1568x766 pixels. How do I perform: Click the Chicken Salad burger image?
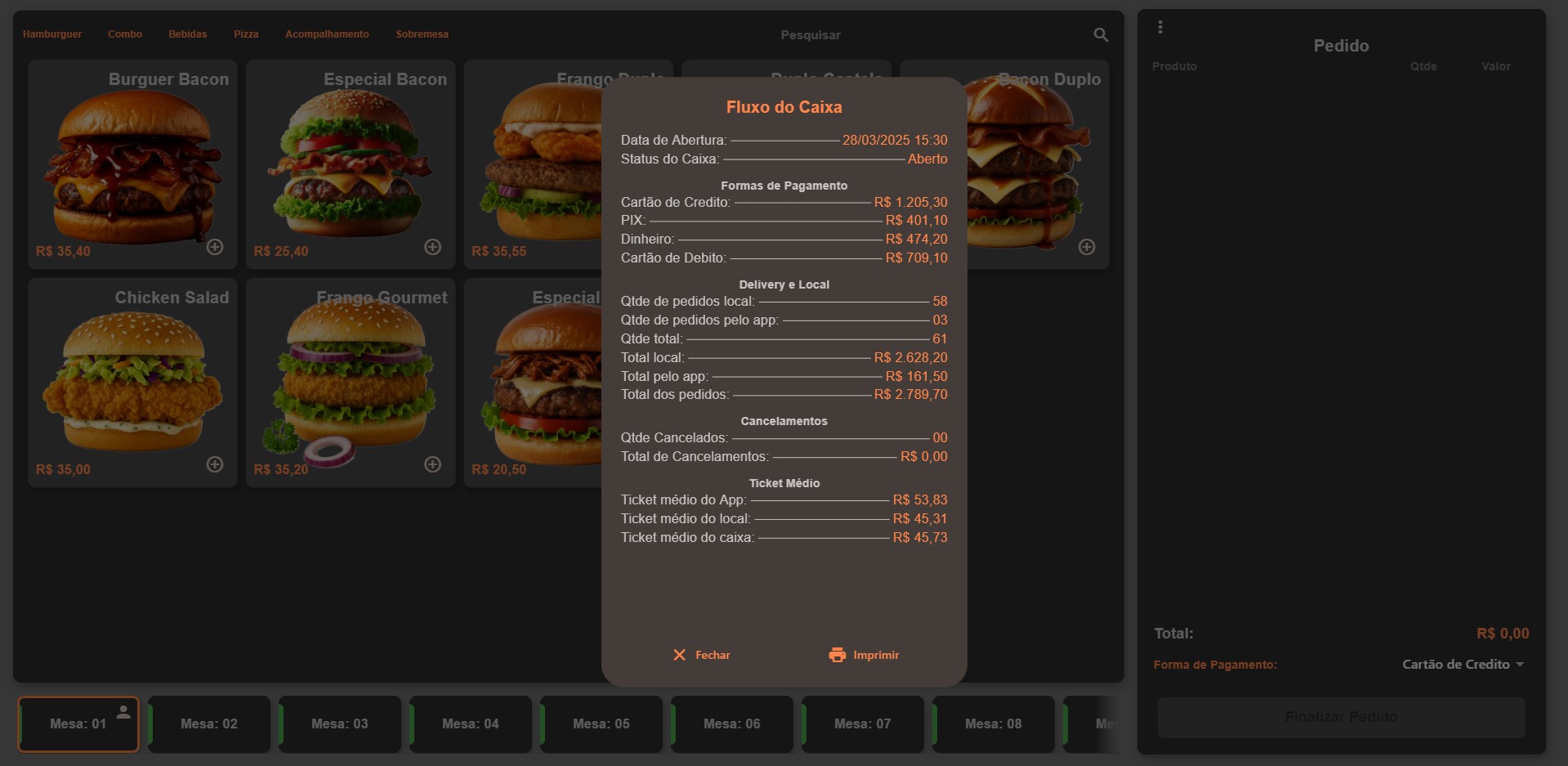(132, 381)
